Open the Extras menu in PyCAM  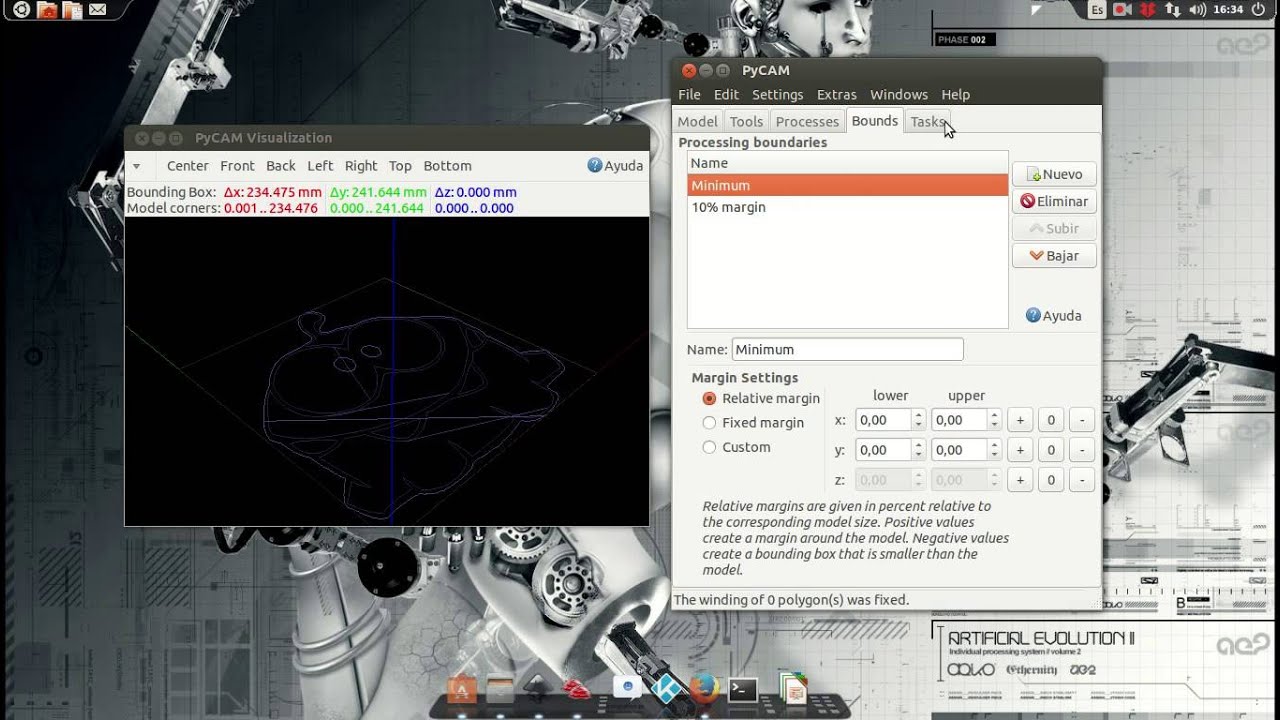(836, 94)
